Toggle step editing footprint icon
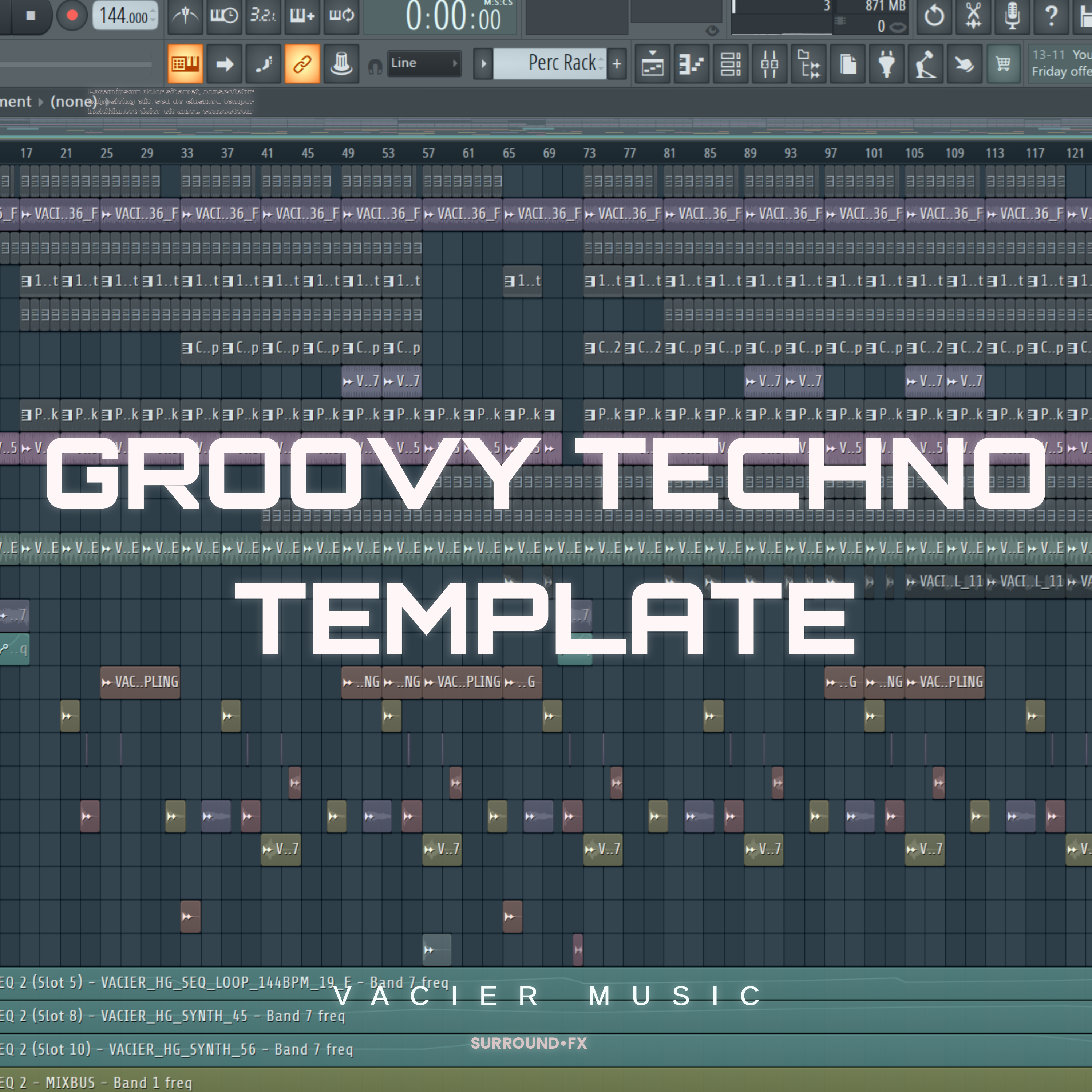 [x=263, y=63]
